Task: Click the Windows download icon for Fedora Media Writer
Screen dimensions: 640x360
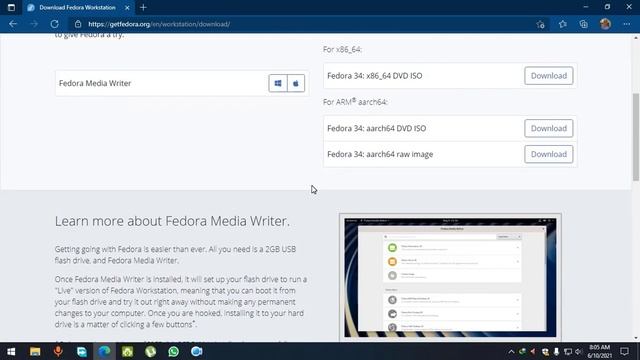Action: [278, 83]
